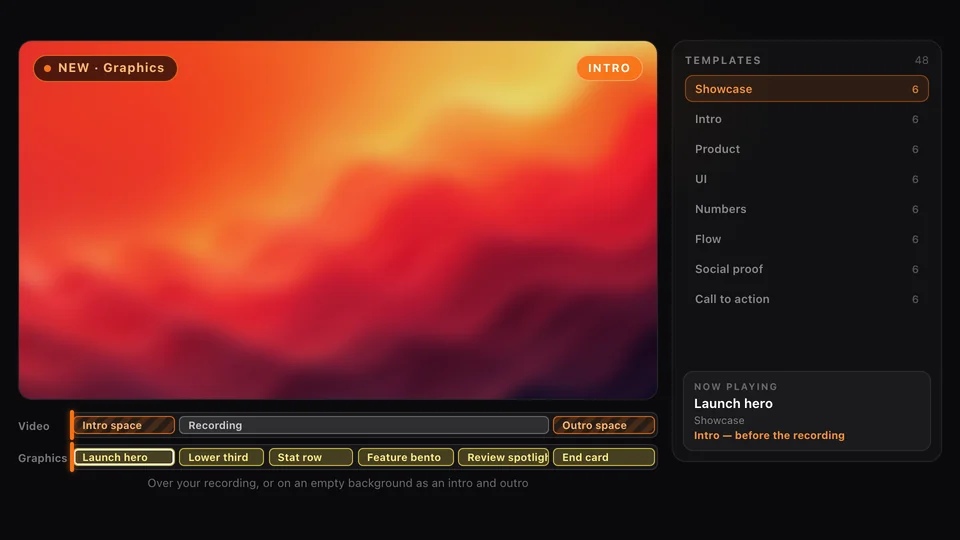The width and height of the screenshot is (960, 540).
Task: Select the Feature bento graphics clip
Action: click(405, 457)
